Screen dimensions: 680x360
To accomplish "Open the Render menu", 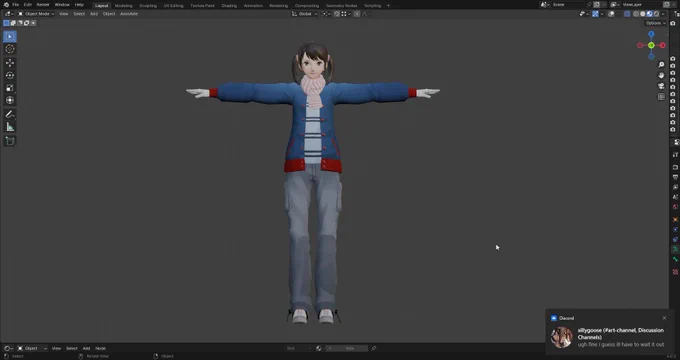I will pos(43,5).
